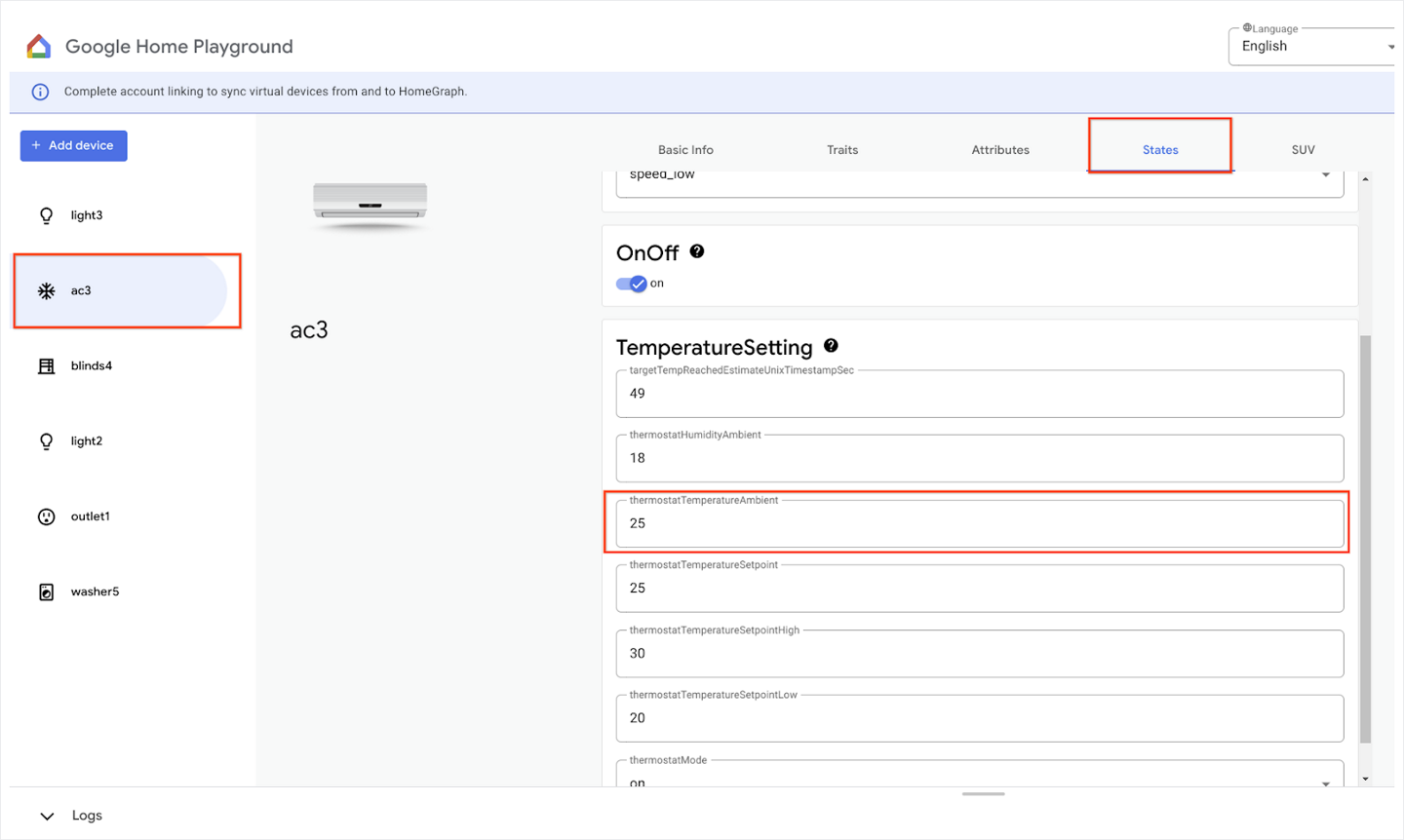Image resolution: width=1404 pixels, height=840 pixels.
Task: Click the Add device button
Action: click(x=73, y=144)
